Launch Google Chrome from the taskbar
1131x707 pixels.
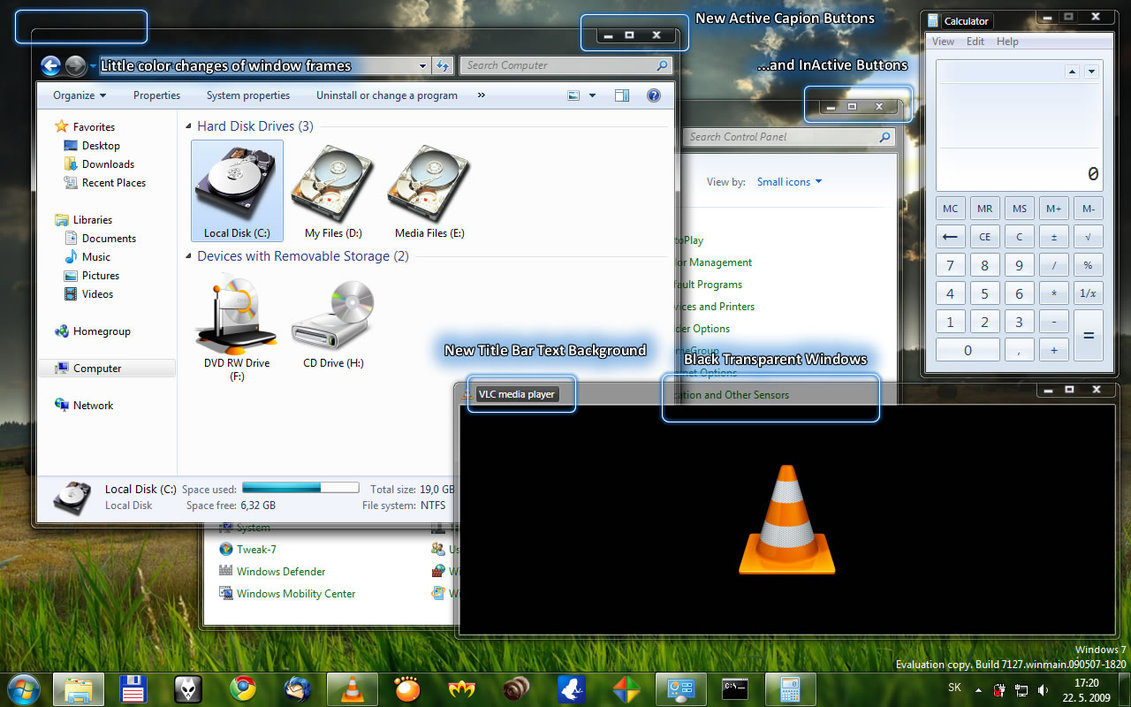click(x=242, y=689)
